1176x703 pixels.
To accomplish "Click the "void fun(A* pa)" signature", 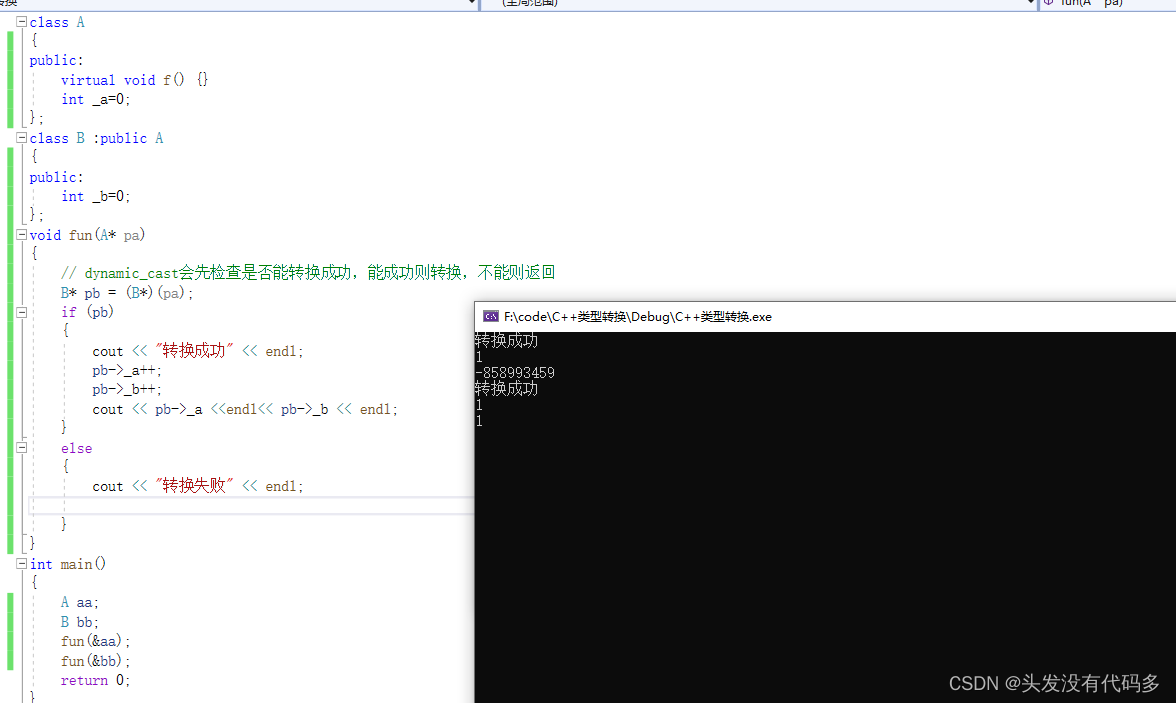I will pyautogui.click(x=87, y=235).
